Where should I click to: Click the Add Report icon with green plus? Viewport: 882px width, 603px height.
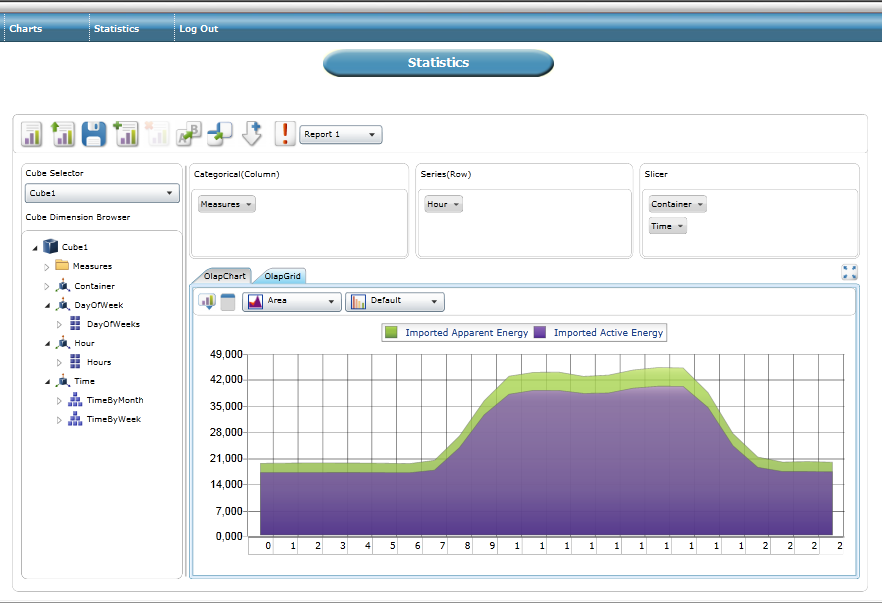click(x=126, y=134)
